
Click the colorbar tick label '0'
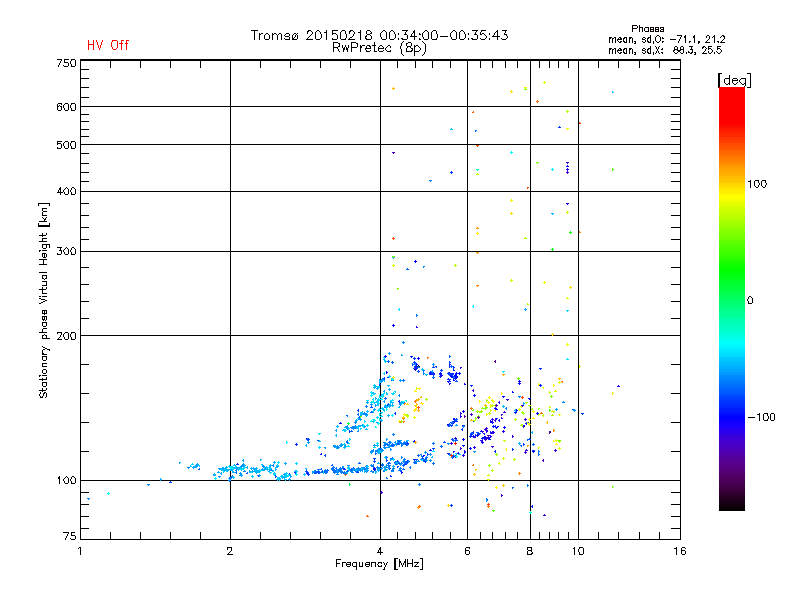pos(750,301)
